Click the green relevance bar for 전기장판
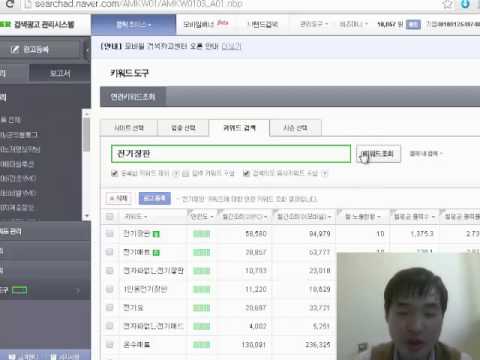Screen dimensions: 480x360 click(202, 234)
